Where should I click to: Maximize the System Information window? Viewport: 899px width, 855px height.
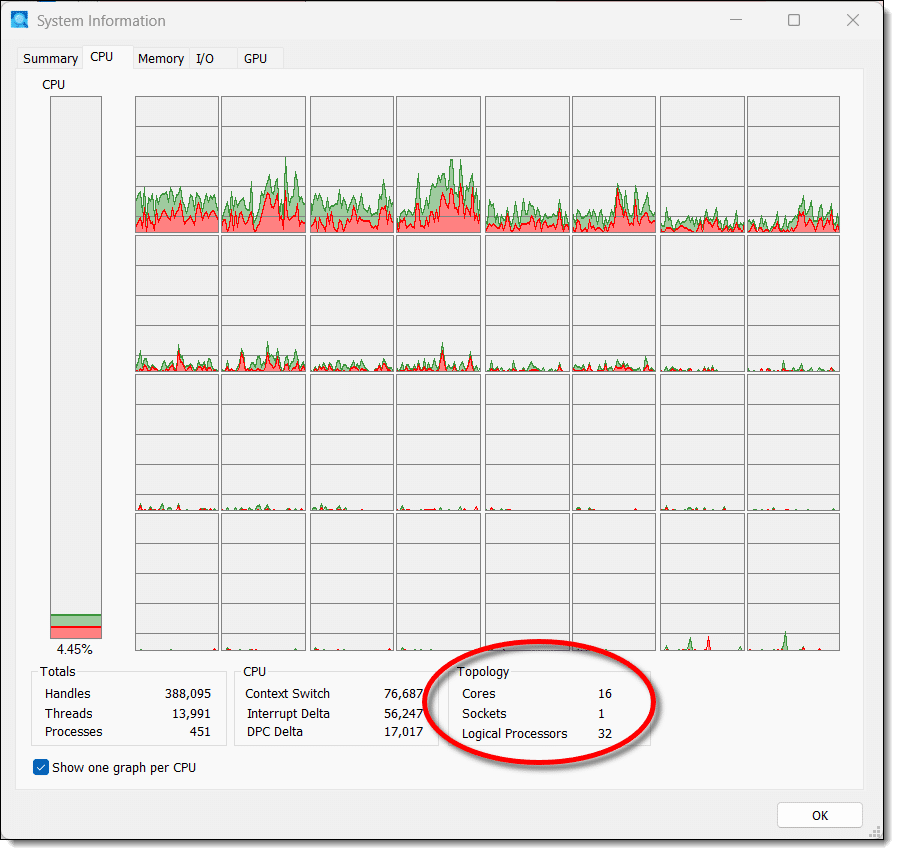794,20
